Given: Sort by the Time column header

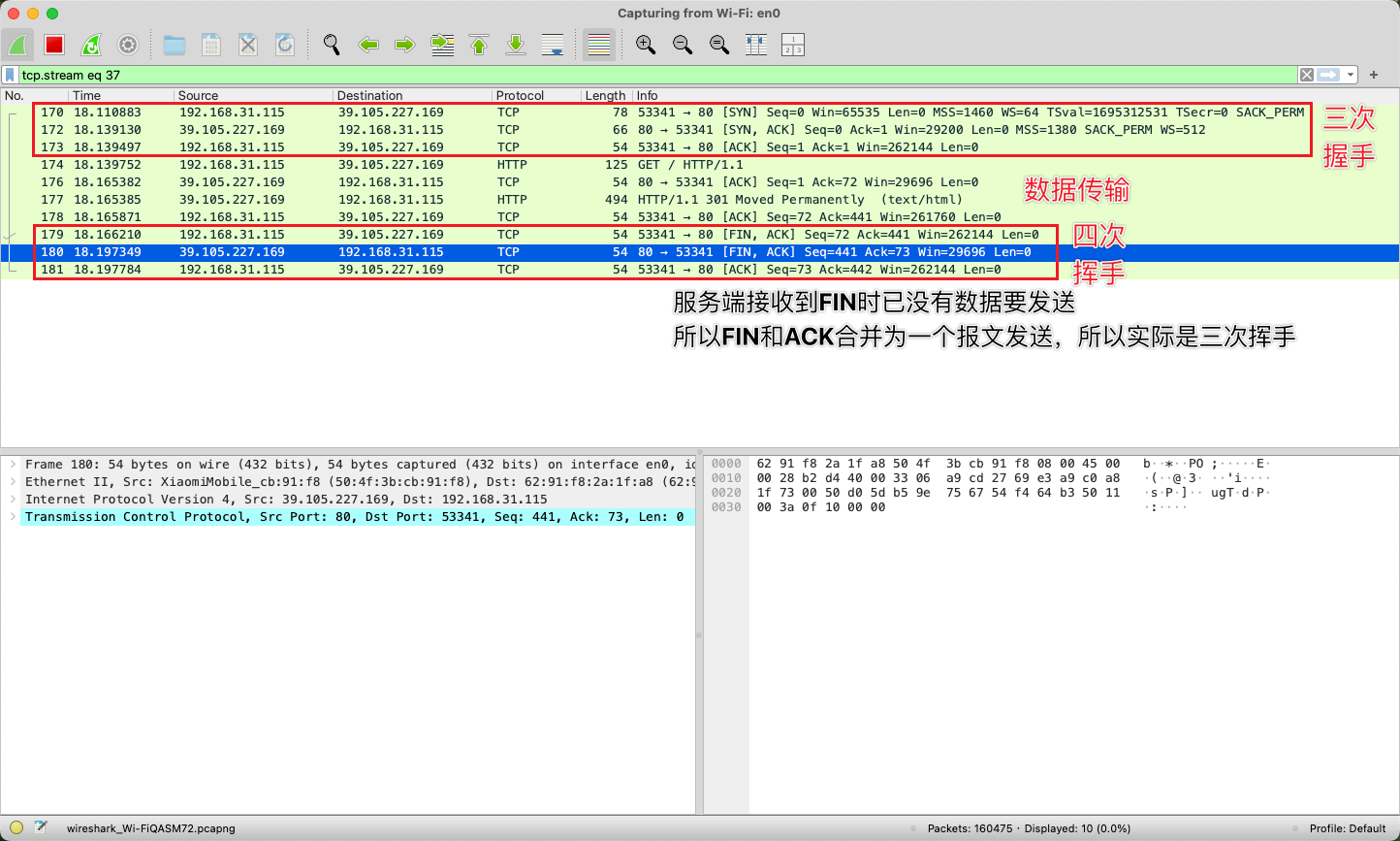Looking at the screenshot, I should click(121, 95).
